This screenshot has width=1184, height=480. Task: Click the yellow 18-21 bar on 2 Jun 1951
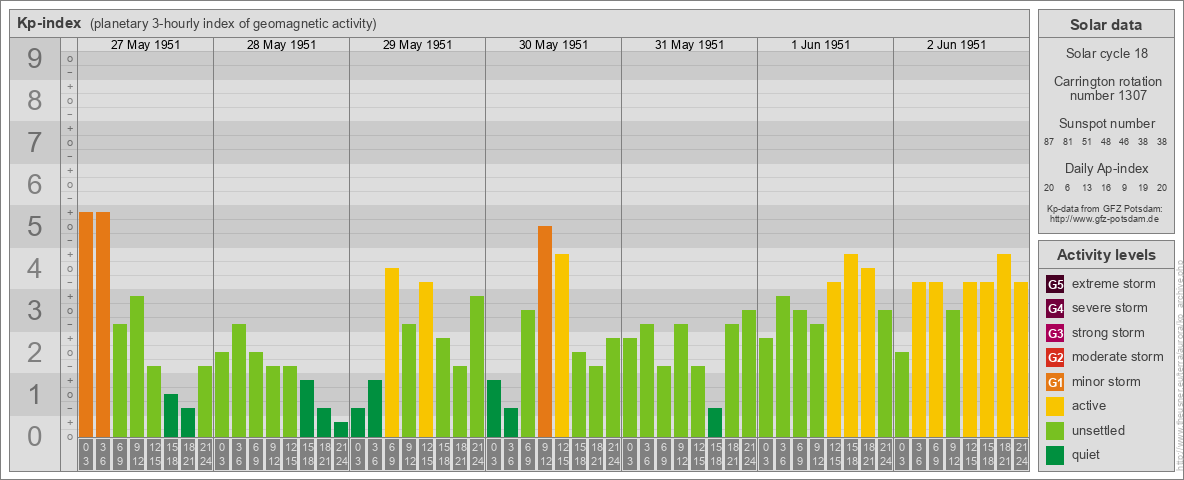pos(1004,346)
